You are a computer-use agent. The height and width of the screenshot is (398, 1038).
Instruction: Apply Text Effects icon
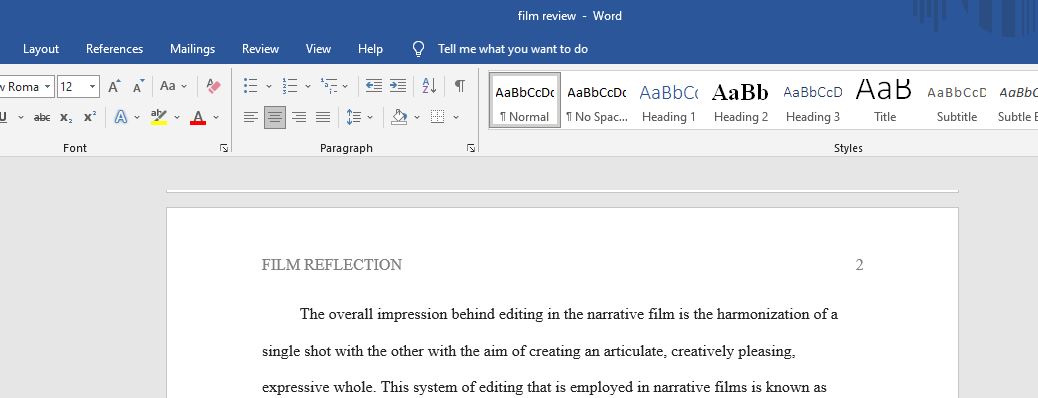pos(120,117)
